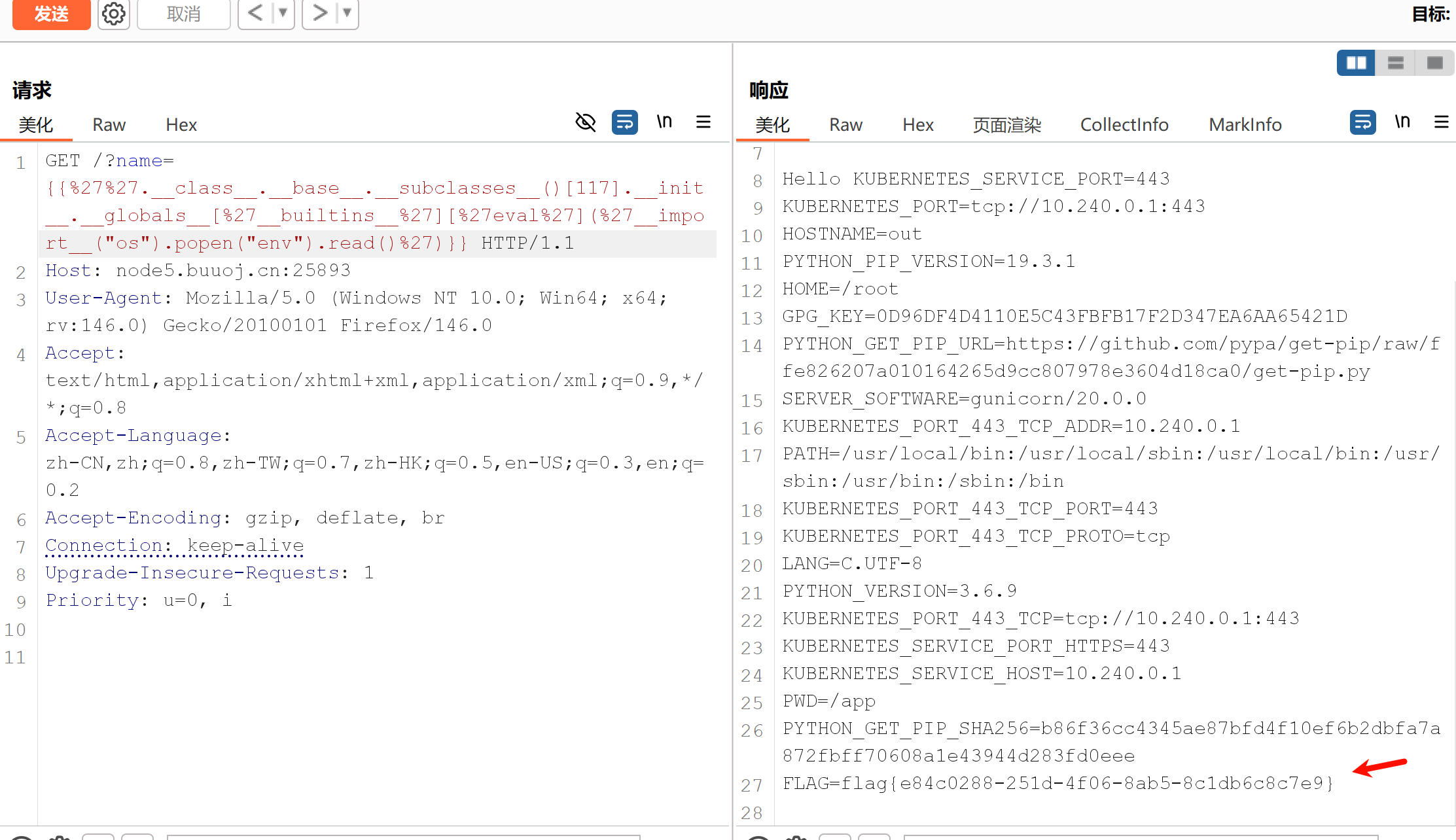Switch request view to Hex tab
This screenshot has width=1456, height=840.
(181, 125)
